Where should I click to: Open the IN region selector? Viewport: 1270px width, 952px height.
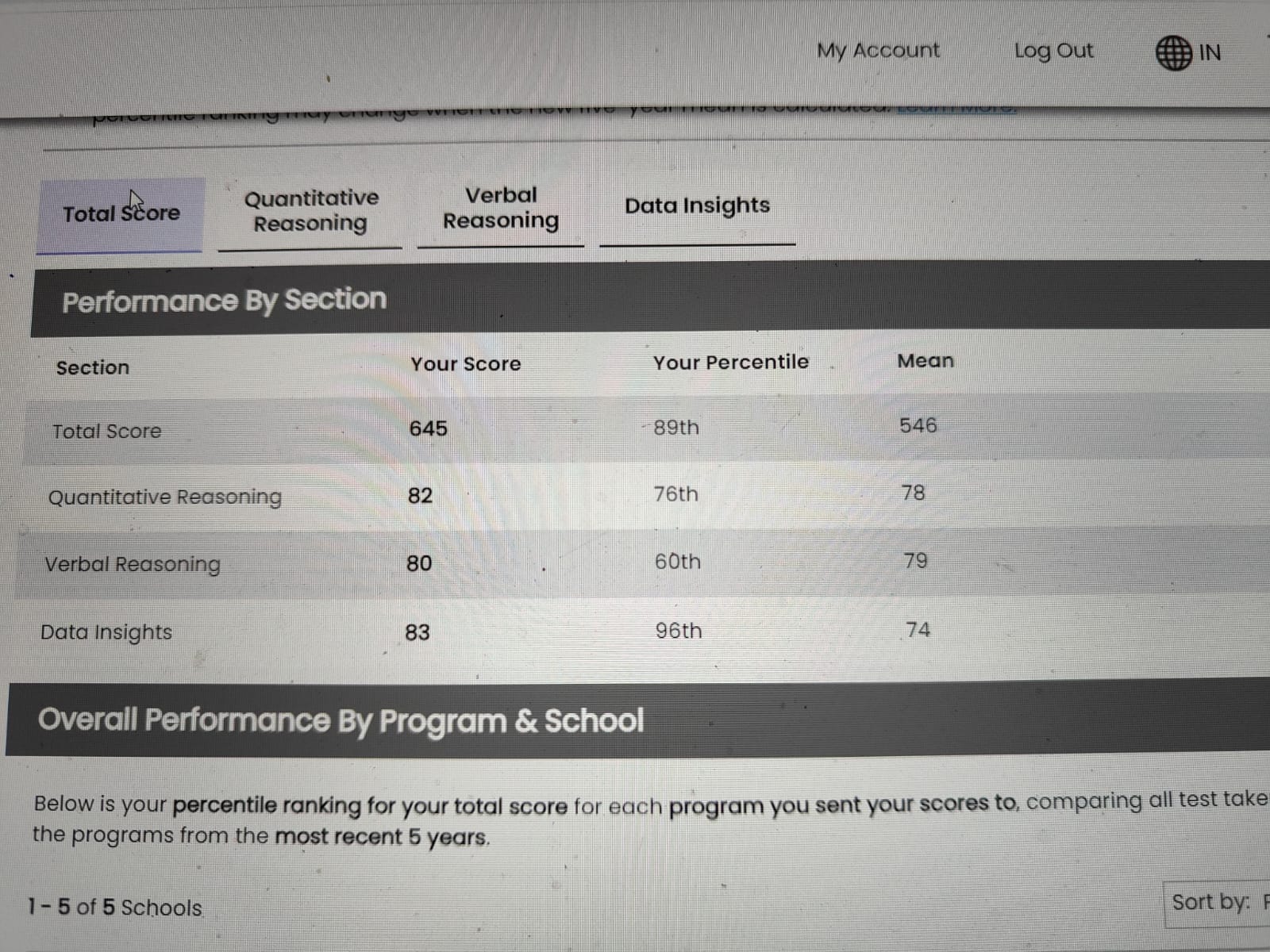1210,53
